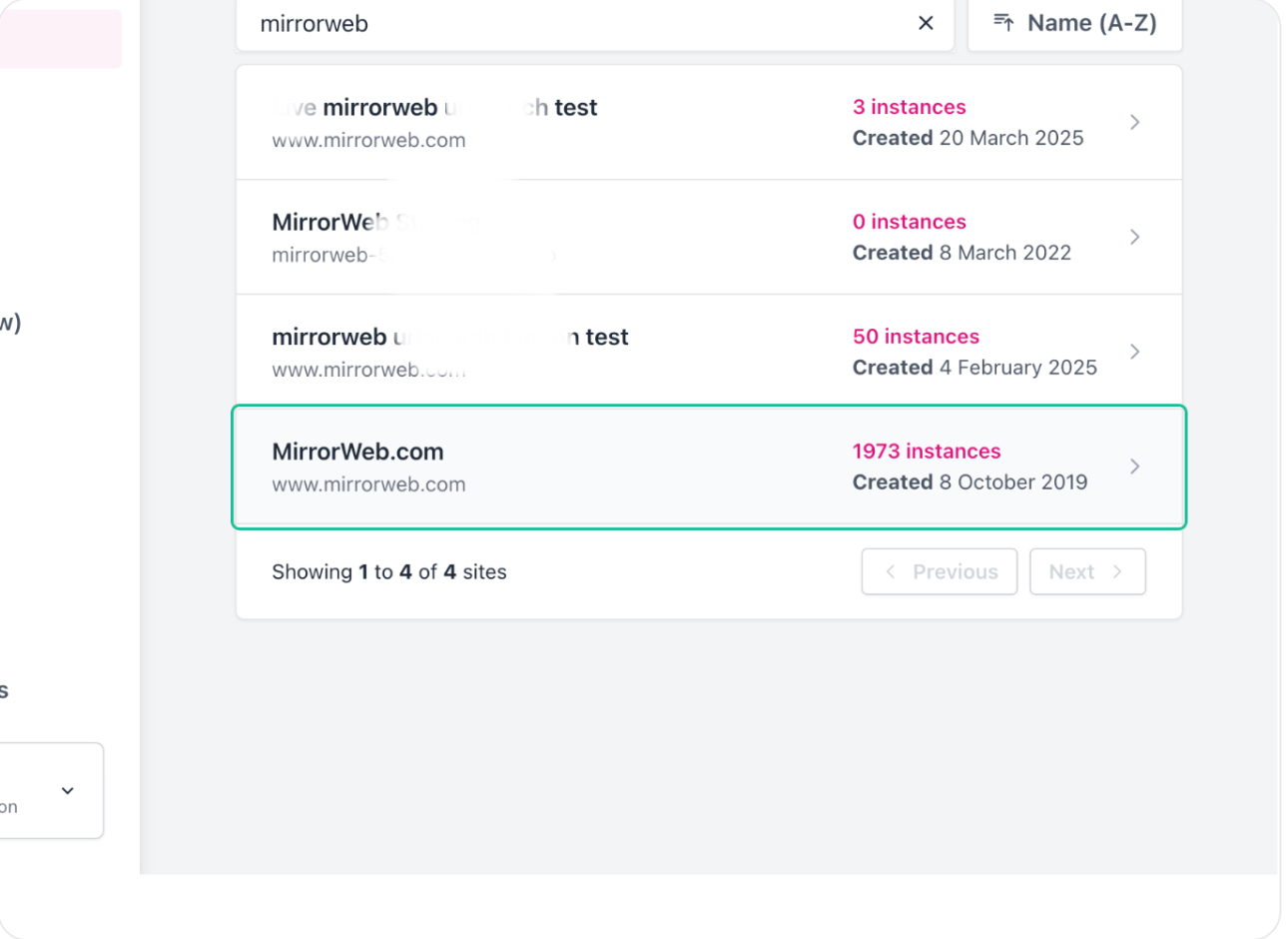Select the MirrorWeb.com site title
Viewport: 1288px width, 939px height.
(x=357, y=452)
